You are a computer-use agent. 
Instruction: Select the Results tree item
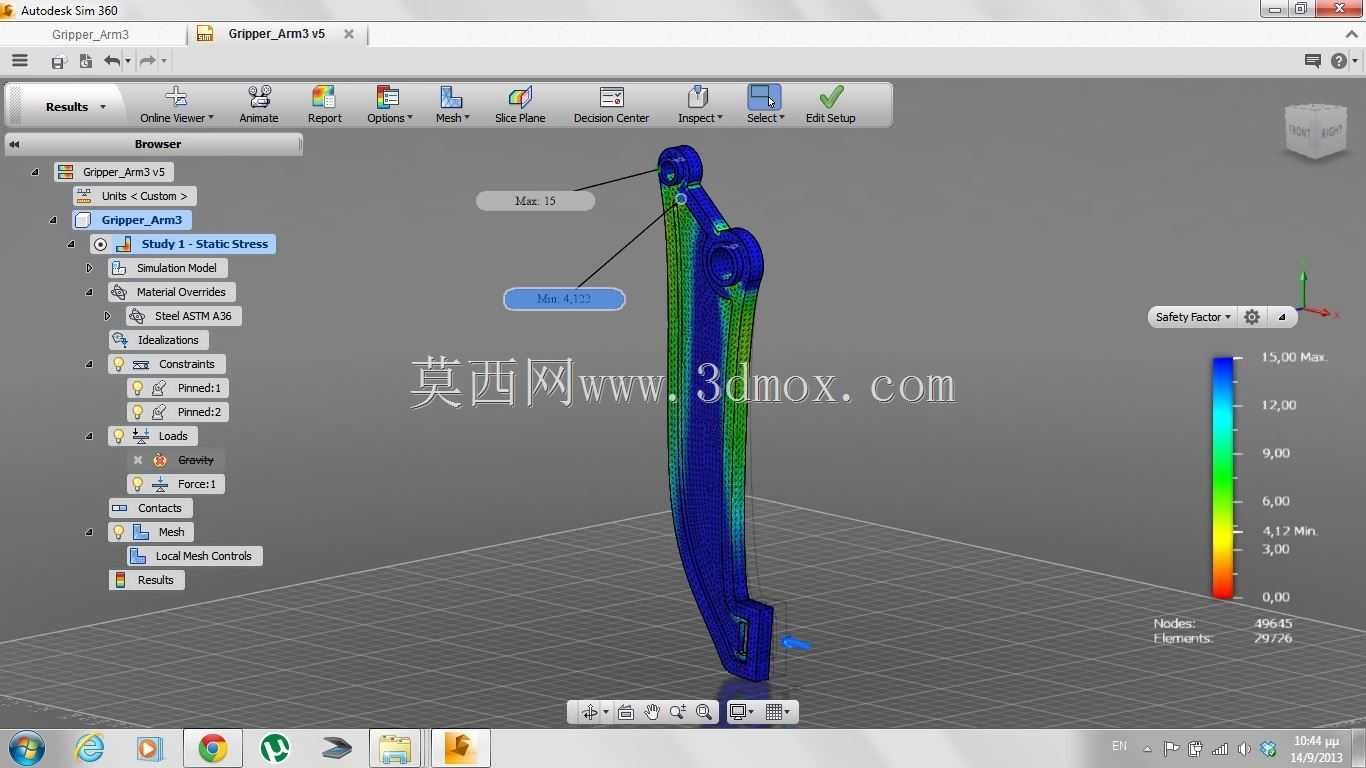coord(147,580)
